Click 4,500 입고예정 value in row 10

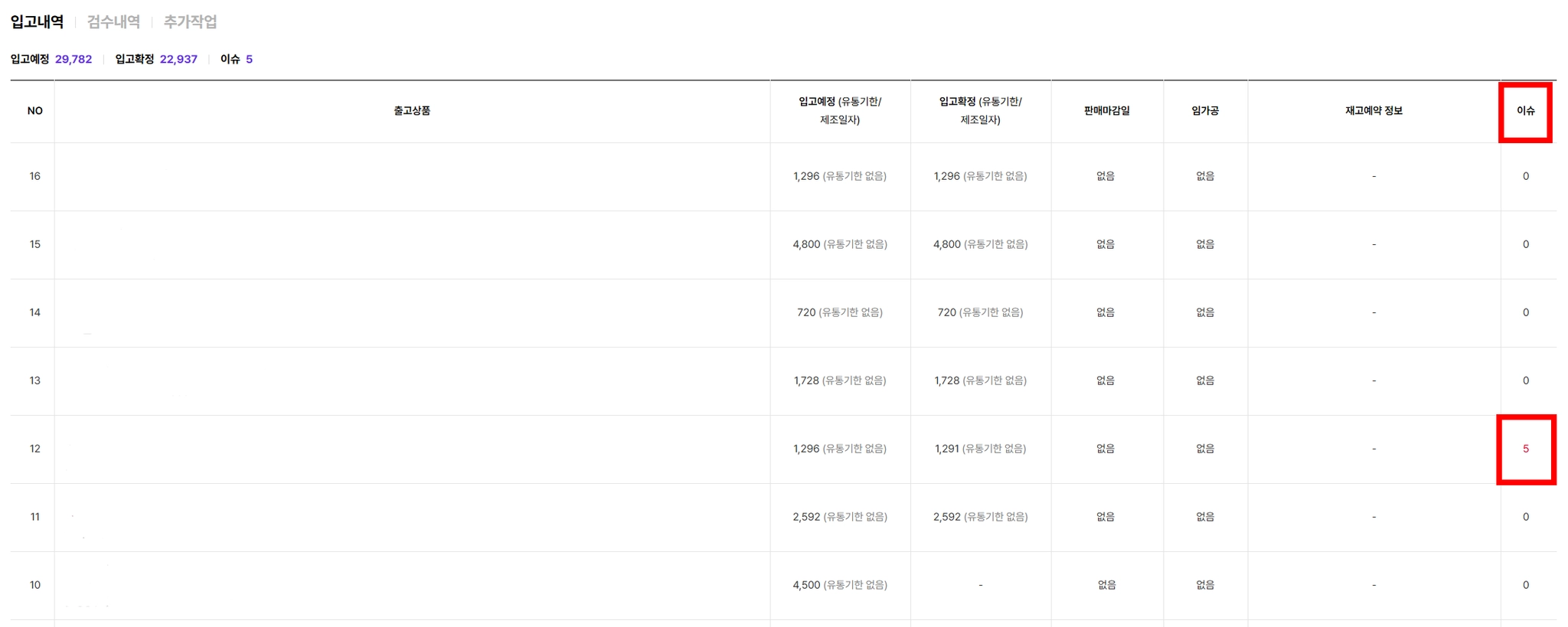pos(806,585)
